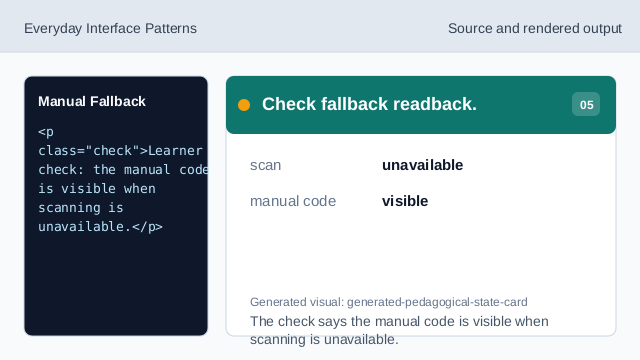Select the 'Manual Fallback' code panel title

[x=92, y=101]
